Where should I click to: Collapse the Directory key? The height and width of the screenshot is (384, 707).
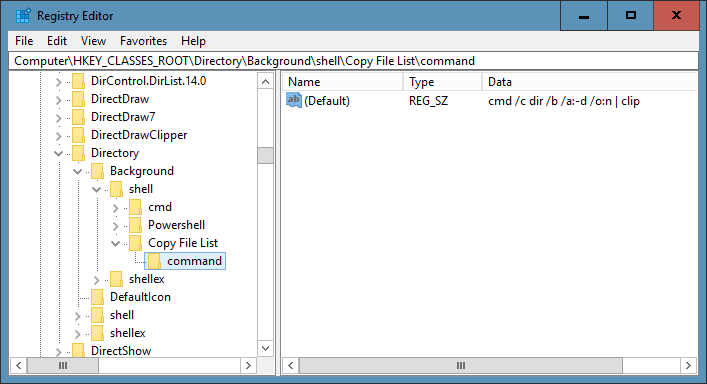point(58,154)
